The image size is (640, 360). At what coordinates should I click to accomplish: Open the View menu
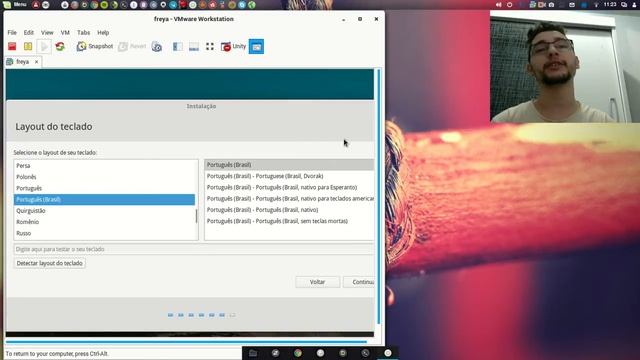click(x=47, y=33)
